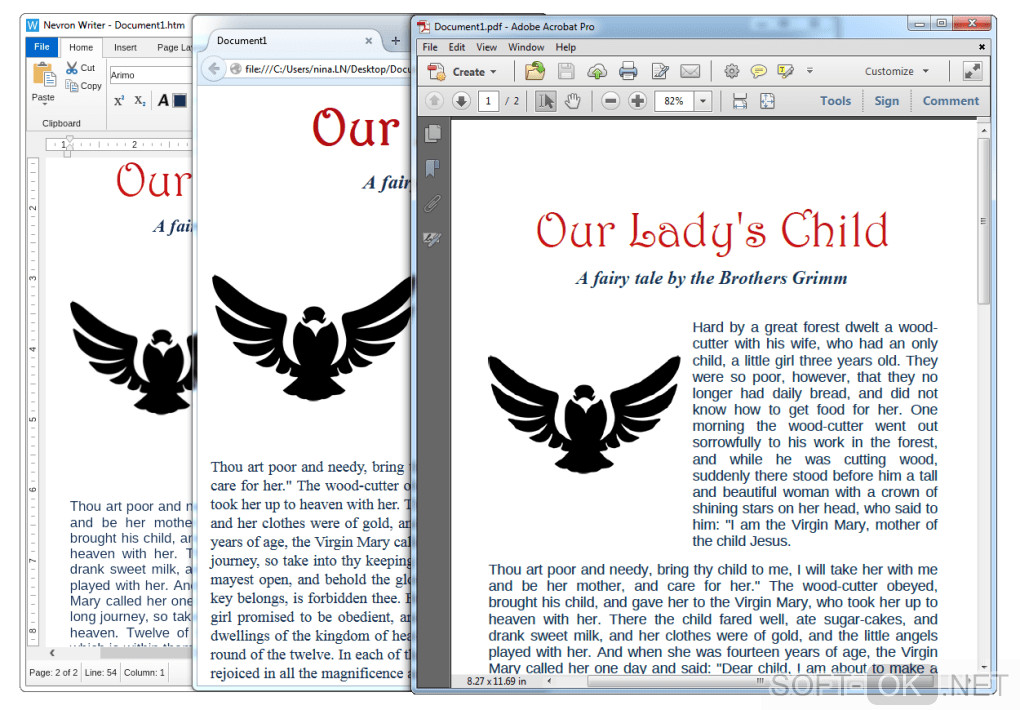The width and height of the screenshot is (1020, 710).
Task: Click the Edit text pencil-page icon in Acrobat
Action: pyautogui.click(x=660, y=71)
